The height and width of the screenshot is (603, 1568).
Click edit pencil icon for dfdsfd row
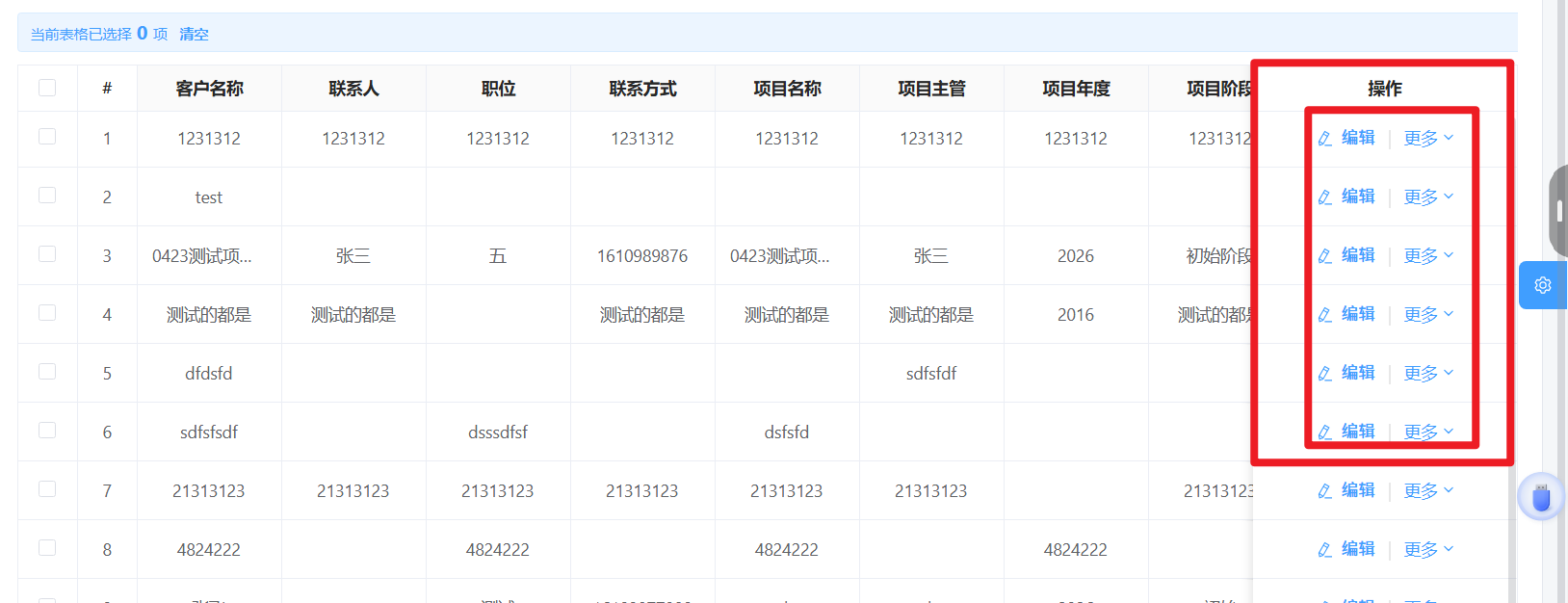tap(1325, 374)
